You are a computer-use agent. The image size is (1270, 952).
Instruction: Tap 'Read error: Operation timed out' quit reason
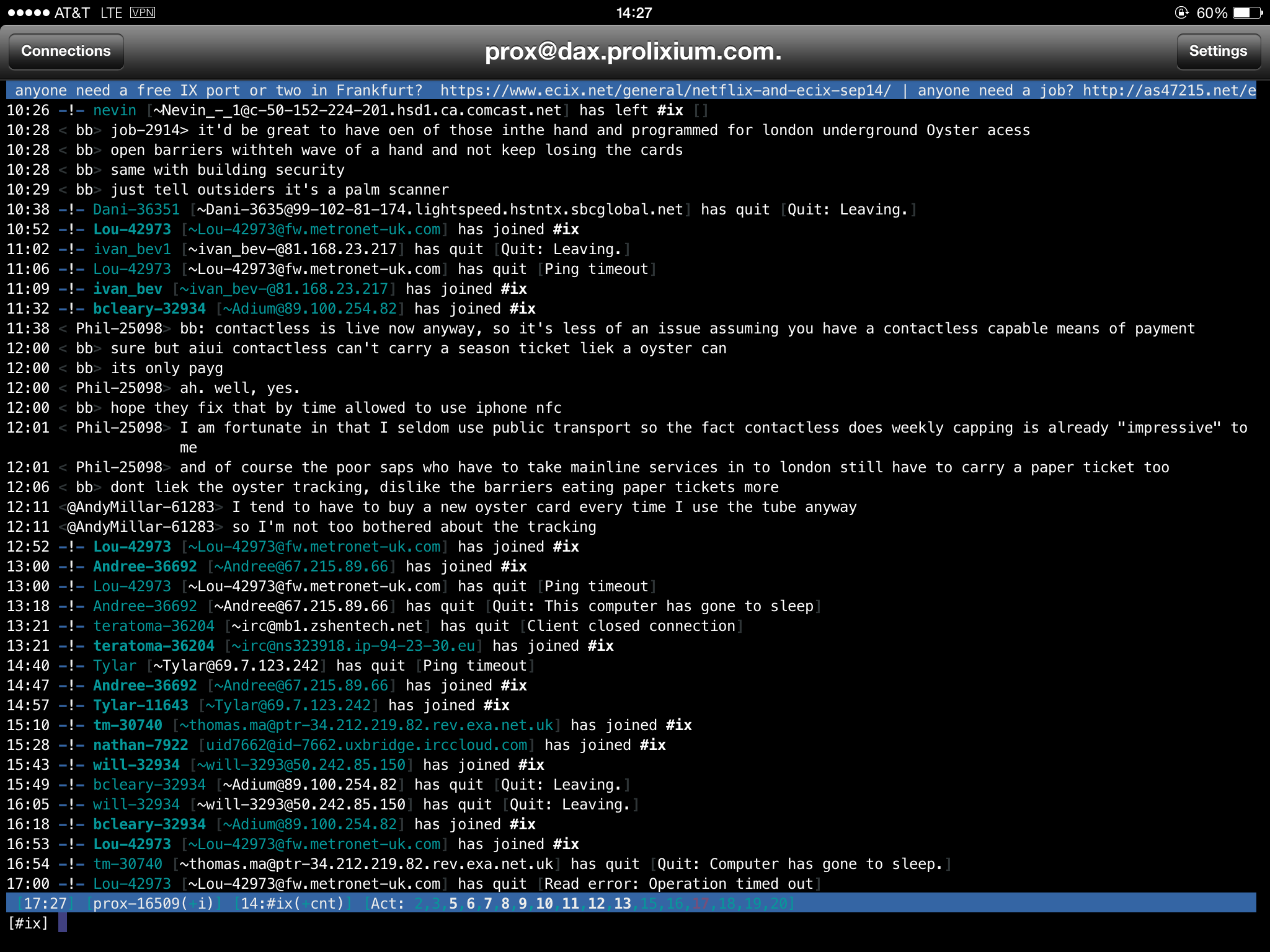coord(679,884)
